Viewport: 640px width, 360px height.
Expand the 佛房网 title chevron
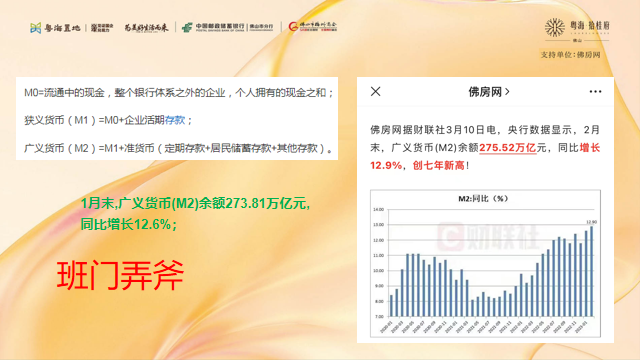point(507,92)
